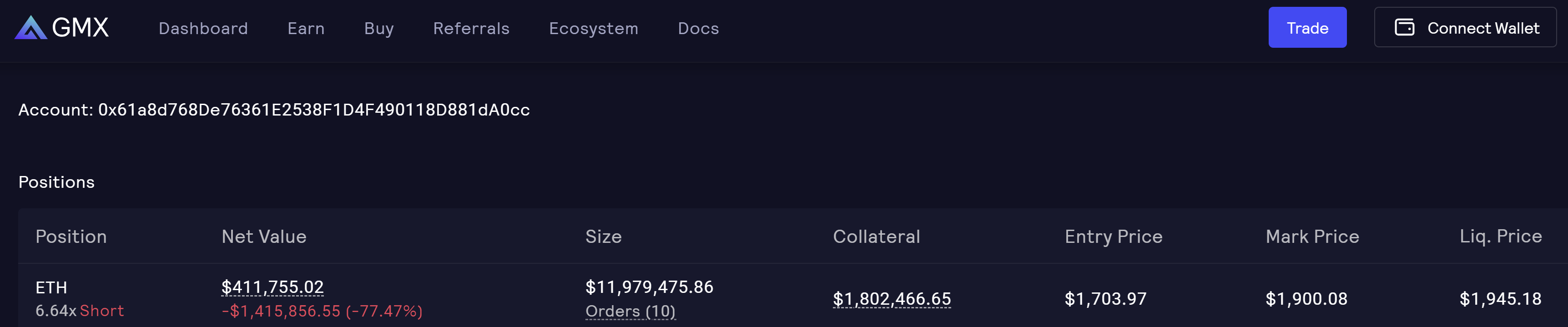Open the Trade page via blue button

(x=1307, y=27)
